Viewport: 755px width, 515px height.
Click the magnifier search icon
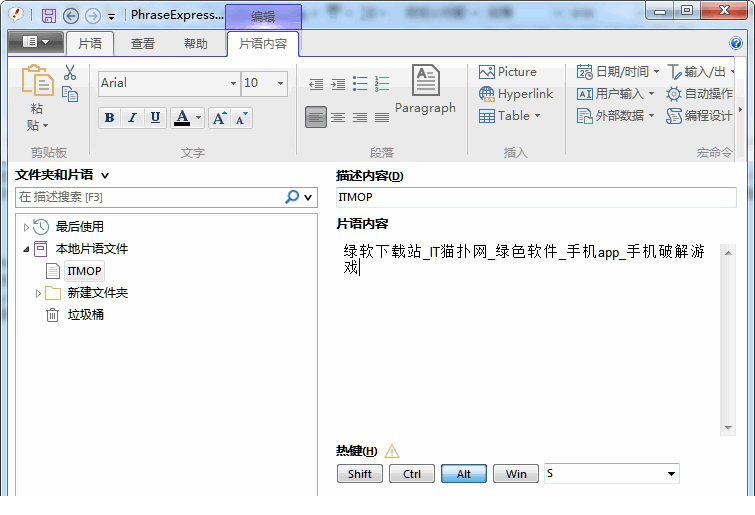[x=292, y=197]
